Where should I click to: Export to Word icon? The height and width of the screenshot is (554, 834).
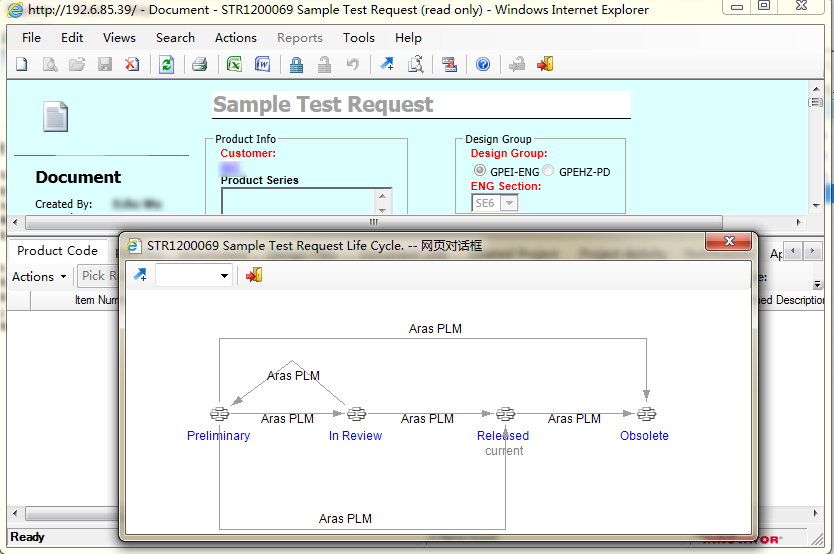coord(263,65)
